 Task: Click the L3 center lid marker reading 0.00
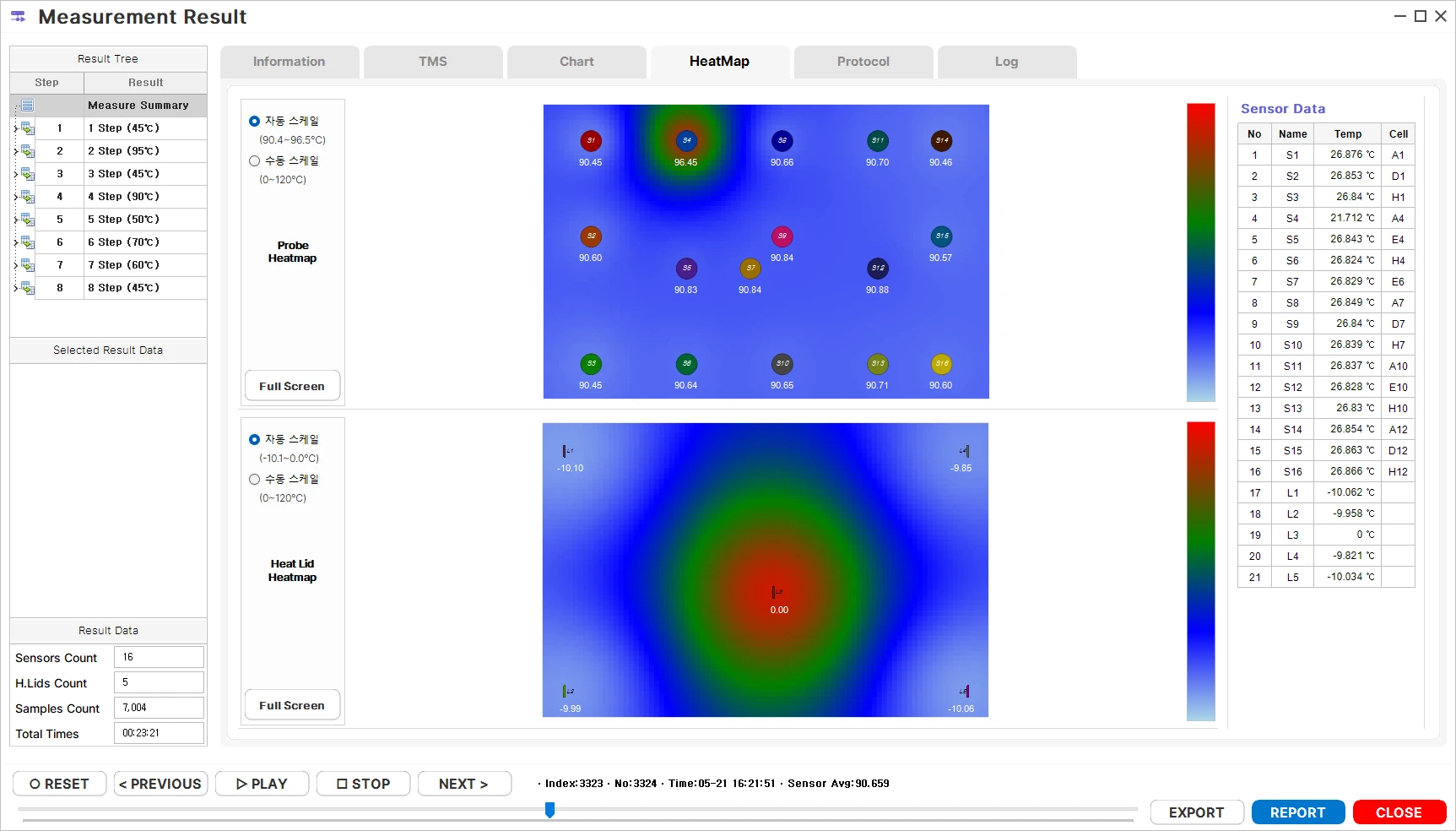(x=777, y=593)
